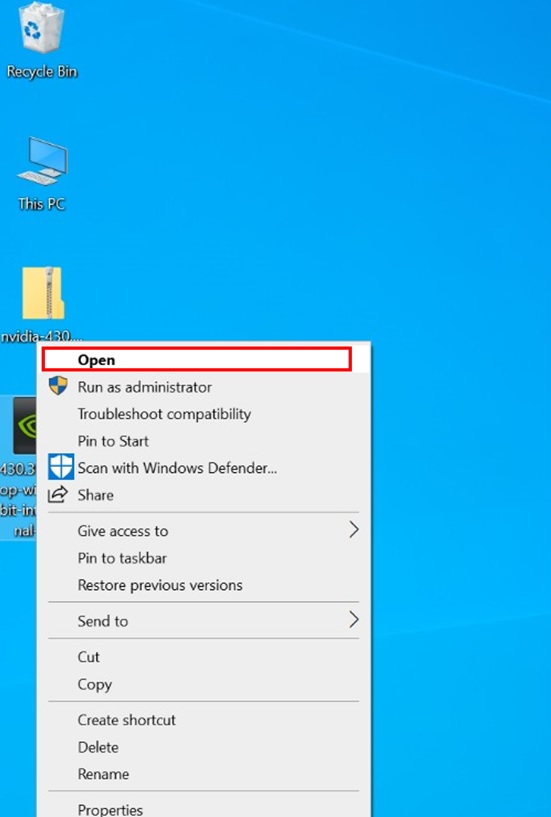Choose Pin to Start
Image resolution: width=551 pixels, height=817 pixels.
204,441
